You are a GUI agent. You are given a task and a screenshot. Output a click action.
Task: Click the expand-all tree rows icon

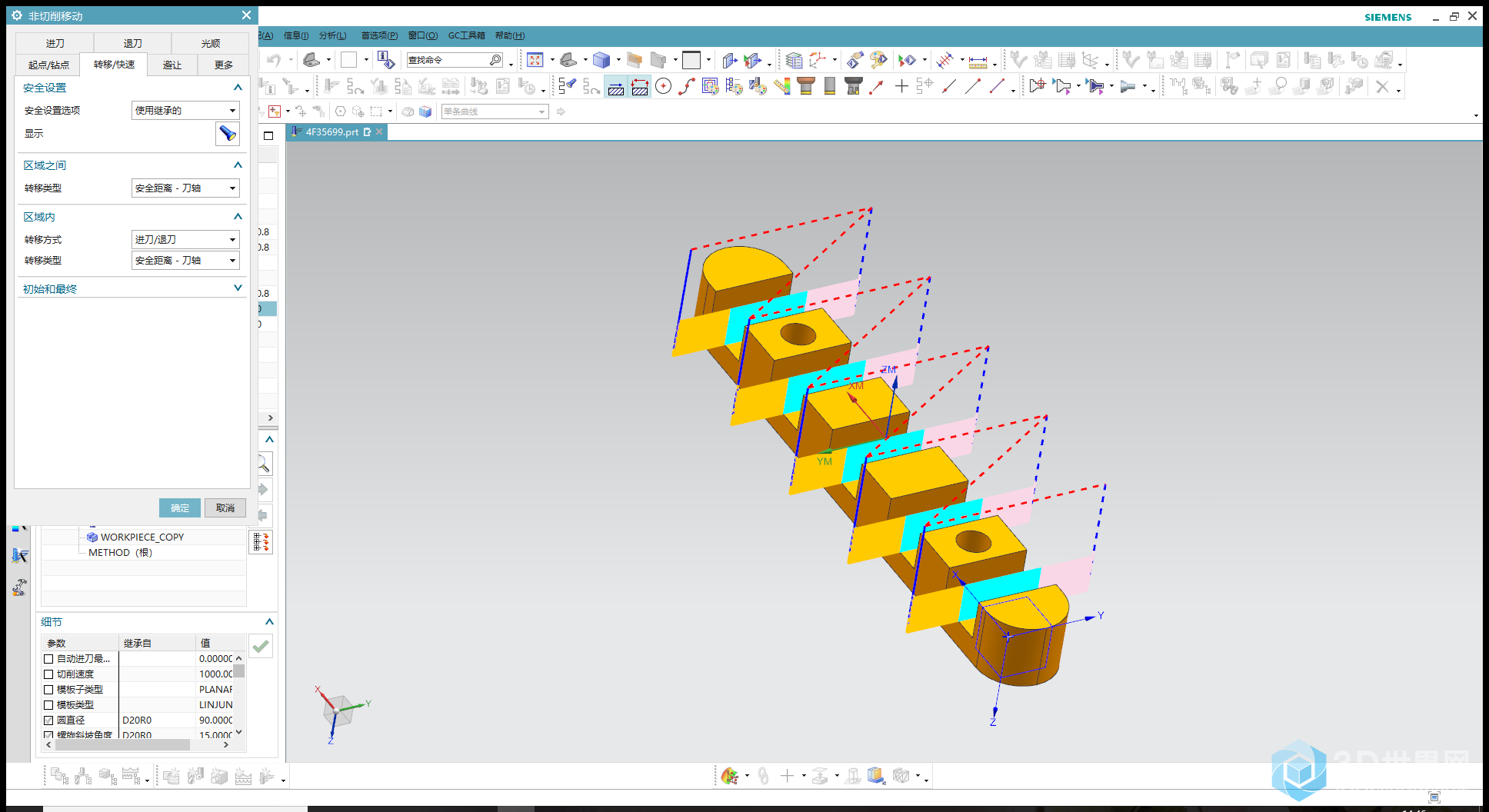tap(261, 542)
